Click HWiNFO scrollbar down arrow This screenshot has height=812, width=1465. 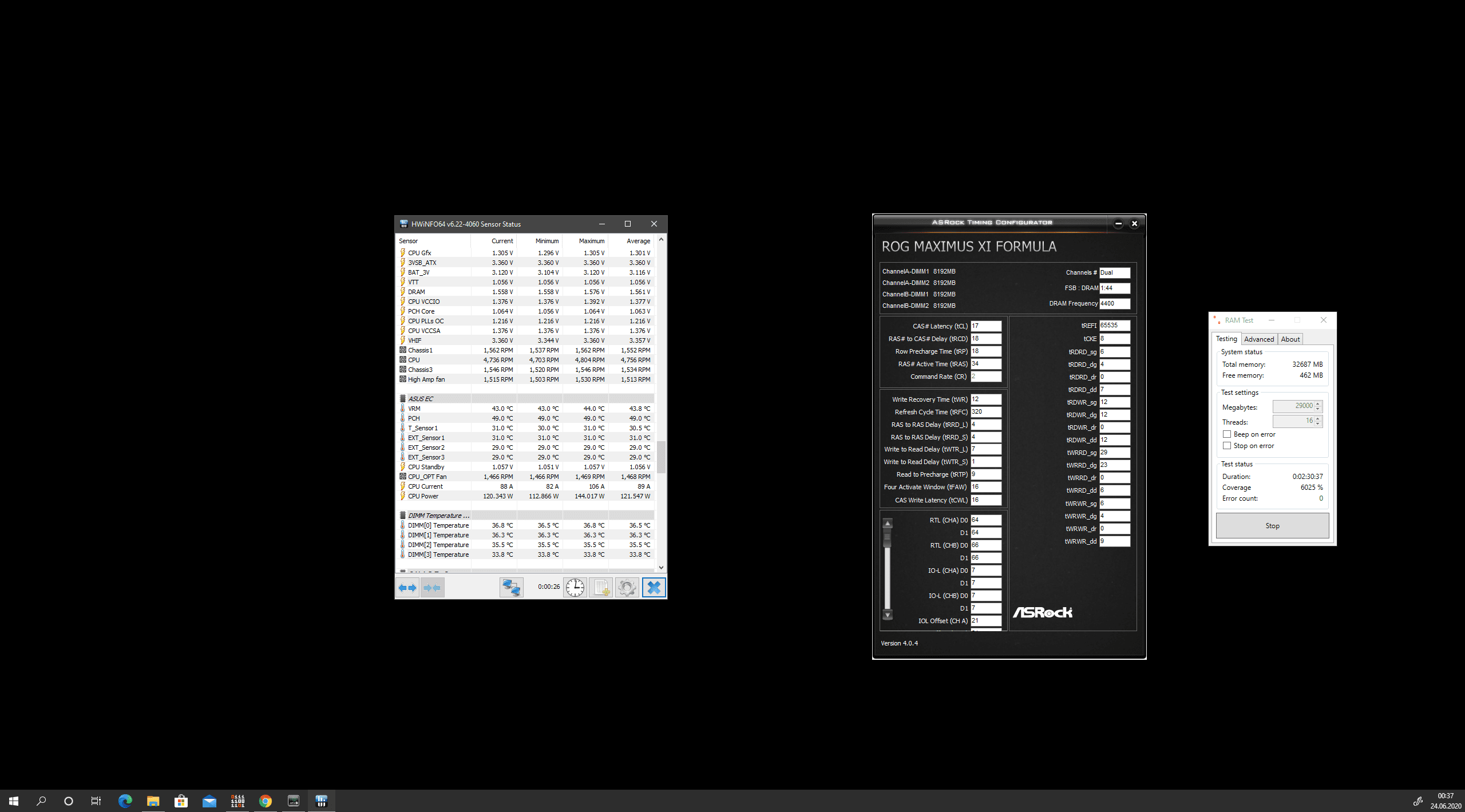[661, 568]
